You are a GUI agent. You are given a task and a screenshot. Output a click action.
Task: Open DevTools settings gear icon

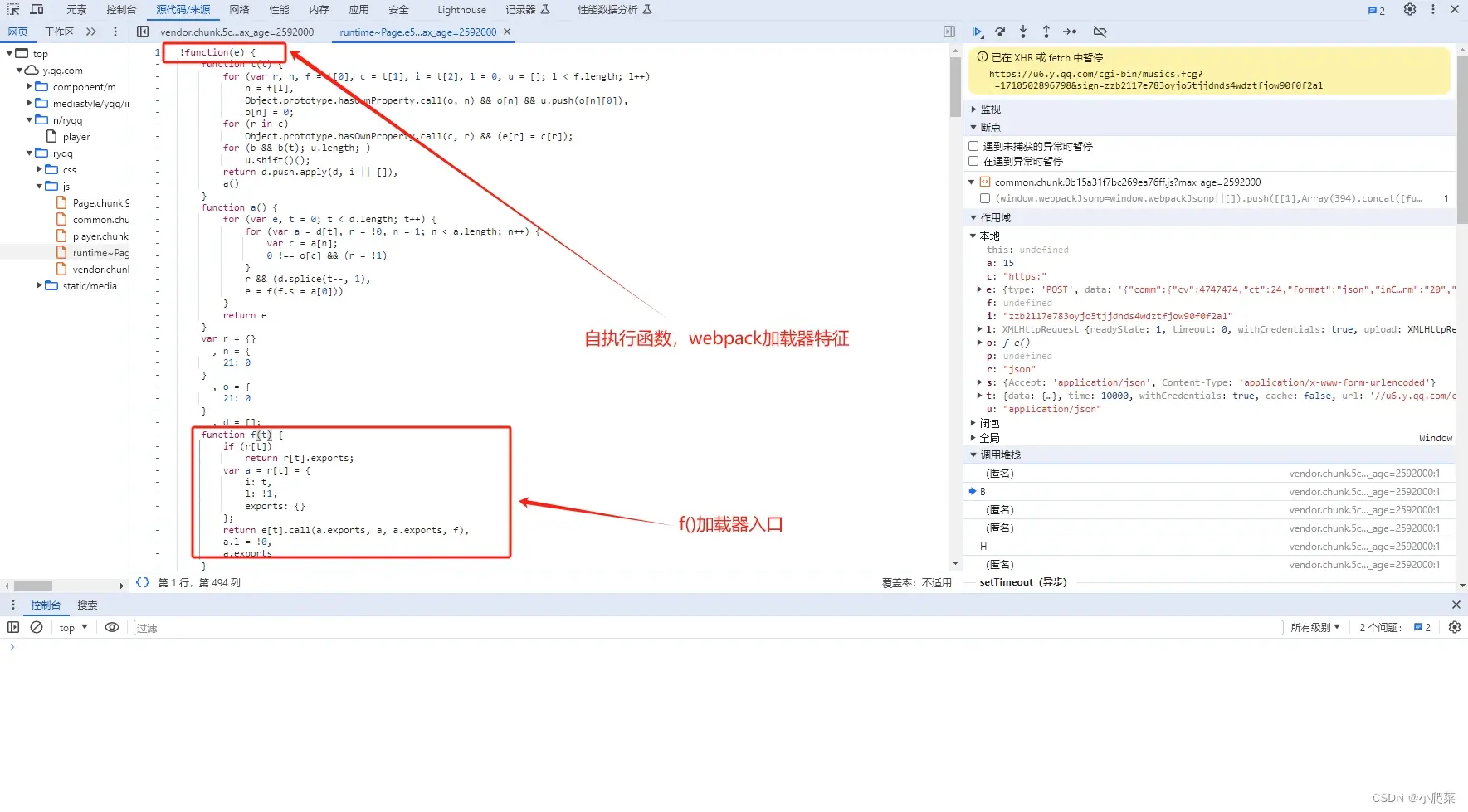pos(1410,10)
